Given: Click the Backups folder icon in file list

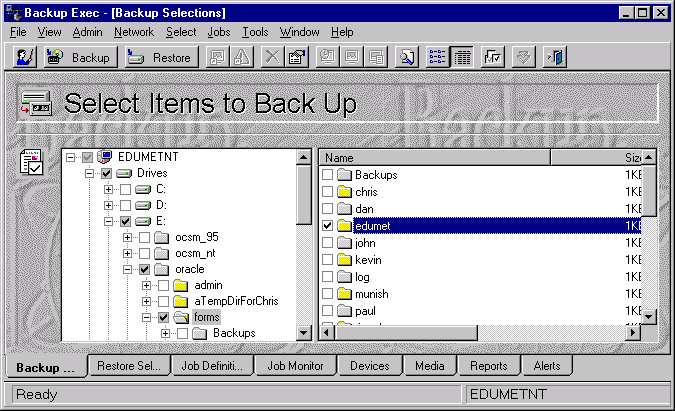Looking at the screenshot, I should (344, 175).
